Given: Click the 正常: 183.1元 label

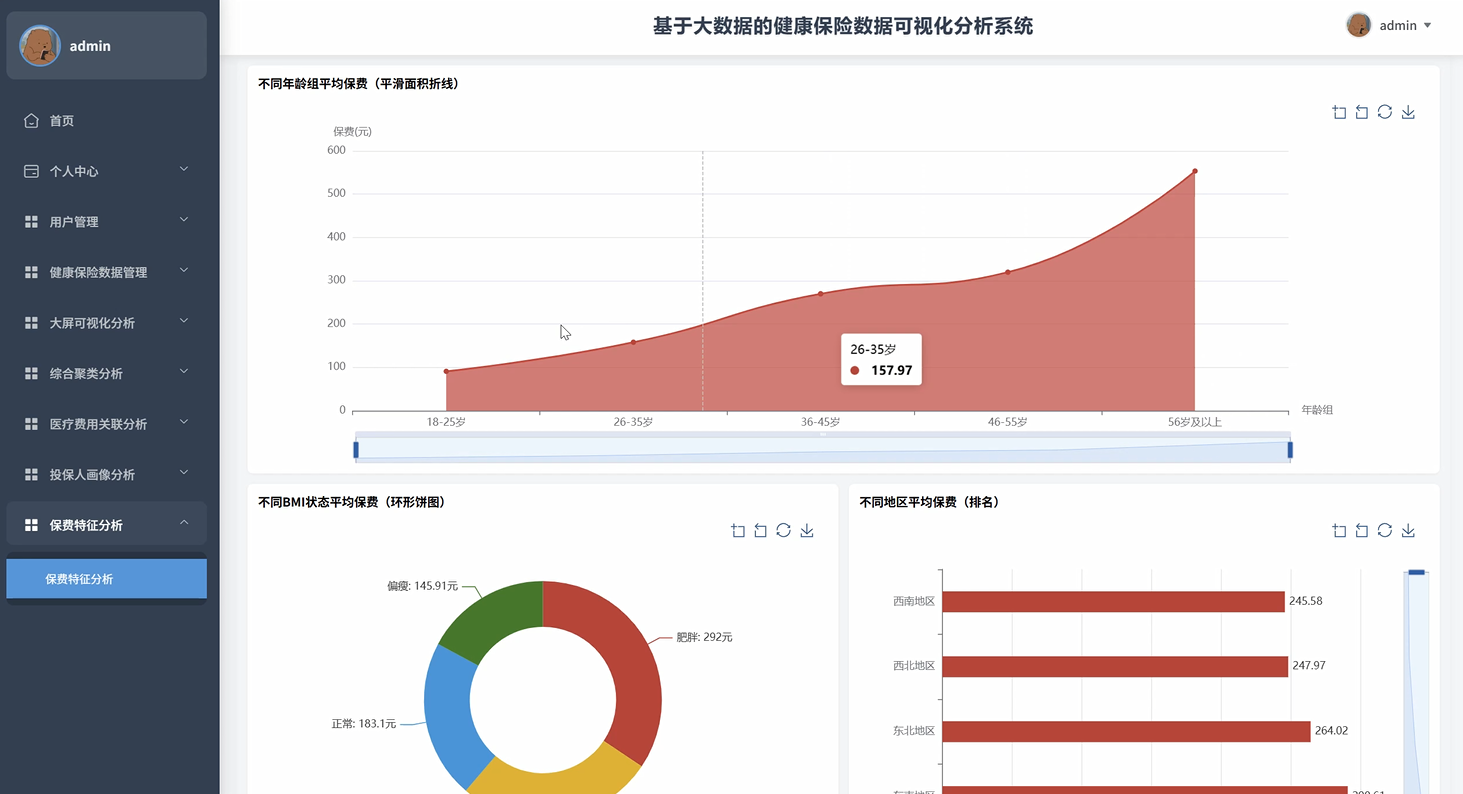Looking at the screenshot, I should (x=364, y=724).
